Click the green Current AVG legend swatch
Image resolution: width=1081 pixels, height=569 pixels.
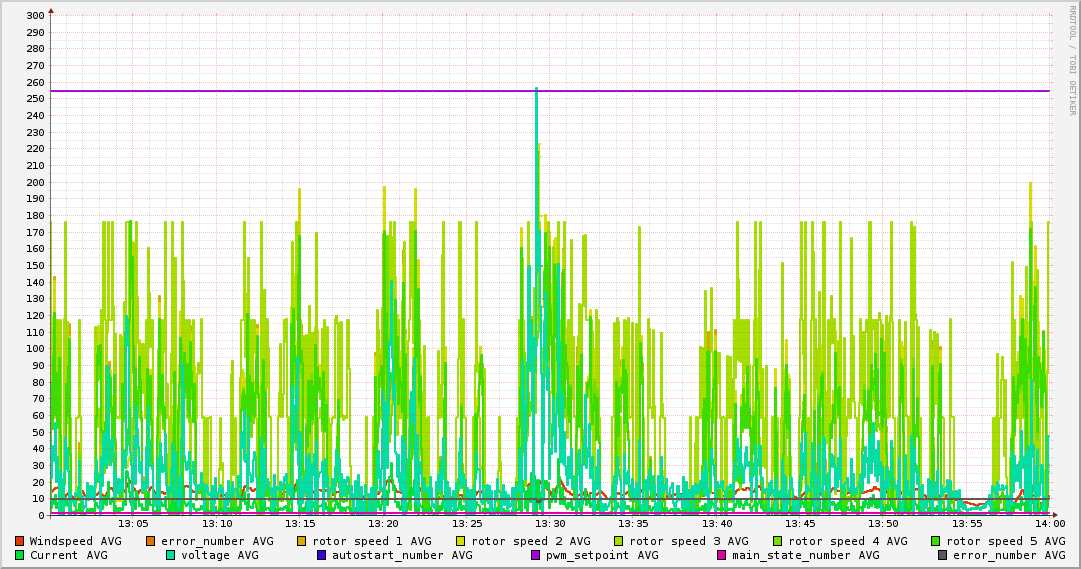coord(19,555)
